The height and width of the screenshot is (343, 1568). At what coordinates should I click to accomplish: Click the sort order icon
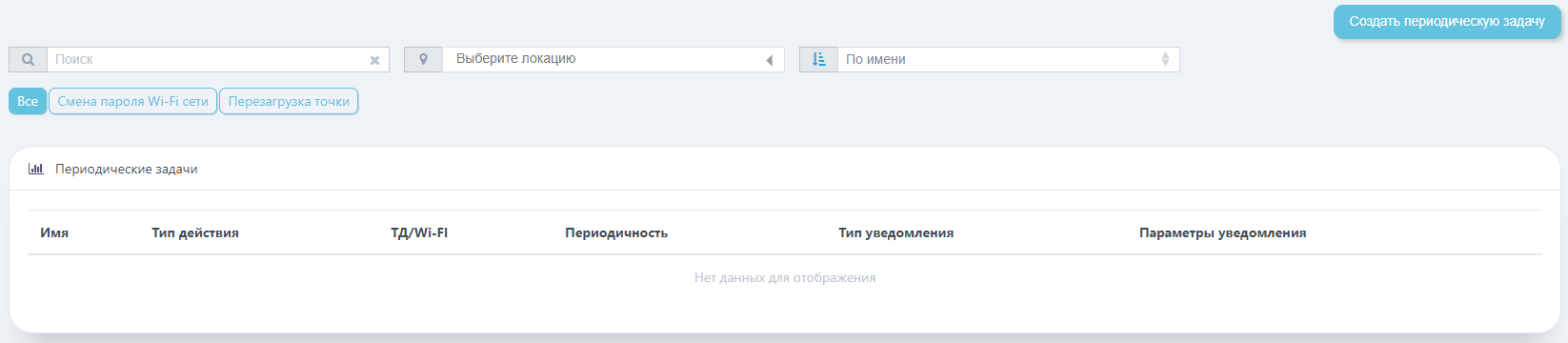pyautogui.click(x=818, y=59)
